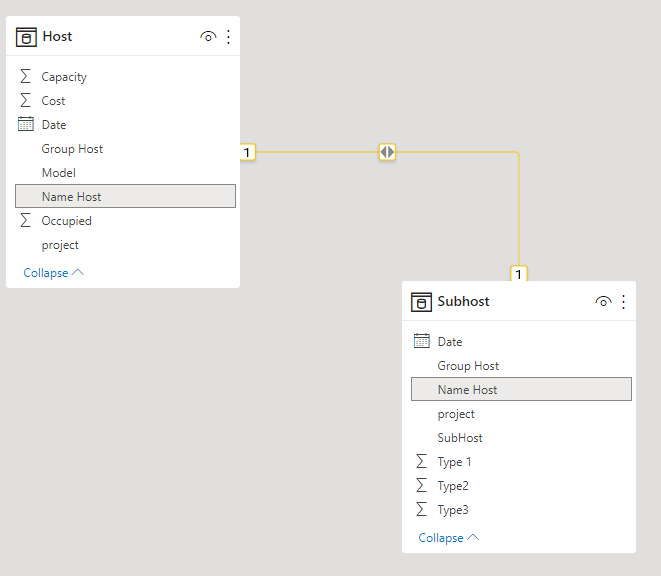
Task: Click the sigma icon beside Cost
Action: [x=25, y=100]
